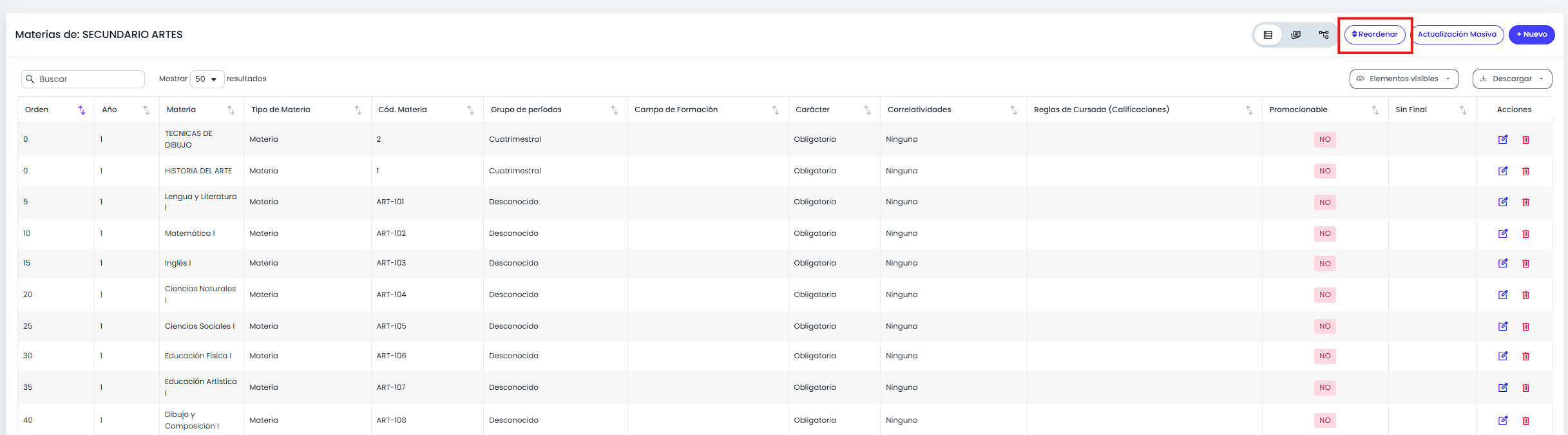The image size is (1568, 435).
Task: Click the NO badge for Inglés I
Action: 1325,264
